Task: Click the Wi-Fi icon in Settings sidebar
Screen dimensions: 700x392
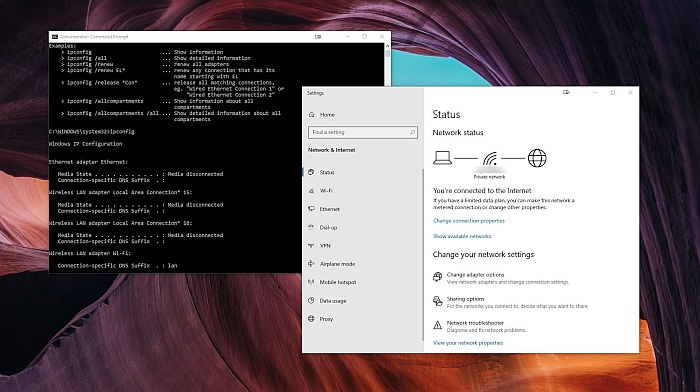Action: [311, 191]
